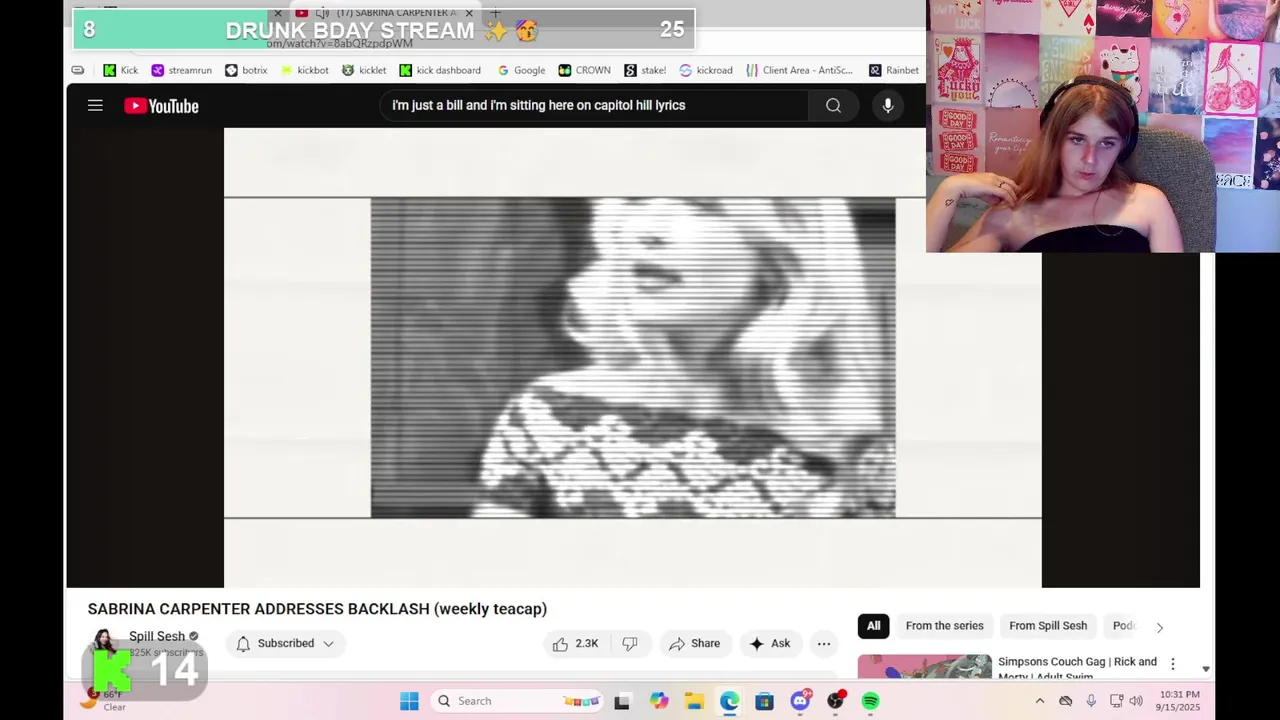The height and width of the screenshot is (720, 1280).
Task: Click the video player to pause playback
Action: [633, 358]
